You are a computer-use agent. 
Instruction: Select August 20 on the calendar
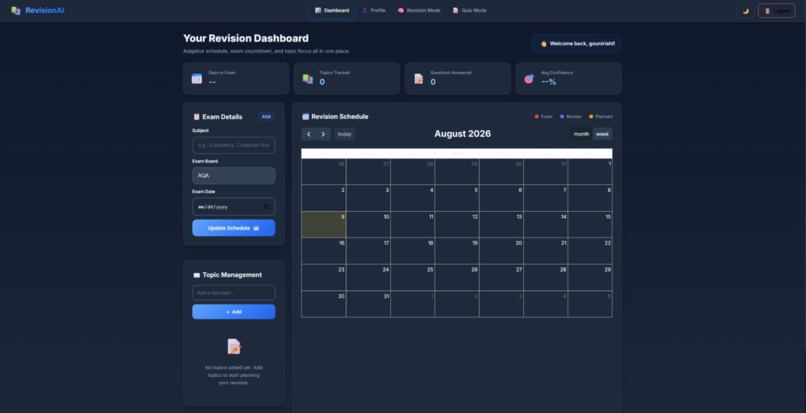point(501,251)
